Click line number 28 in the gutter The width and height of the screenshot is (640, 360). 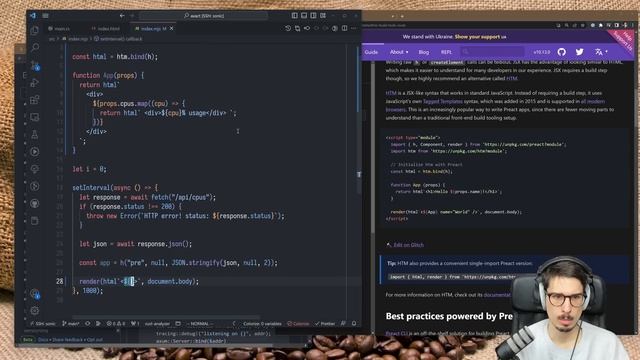click(60, 281)
